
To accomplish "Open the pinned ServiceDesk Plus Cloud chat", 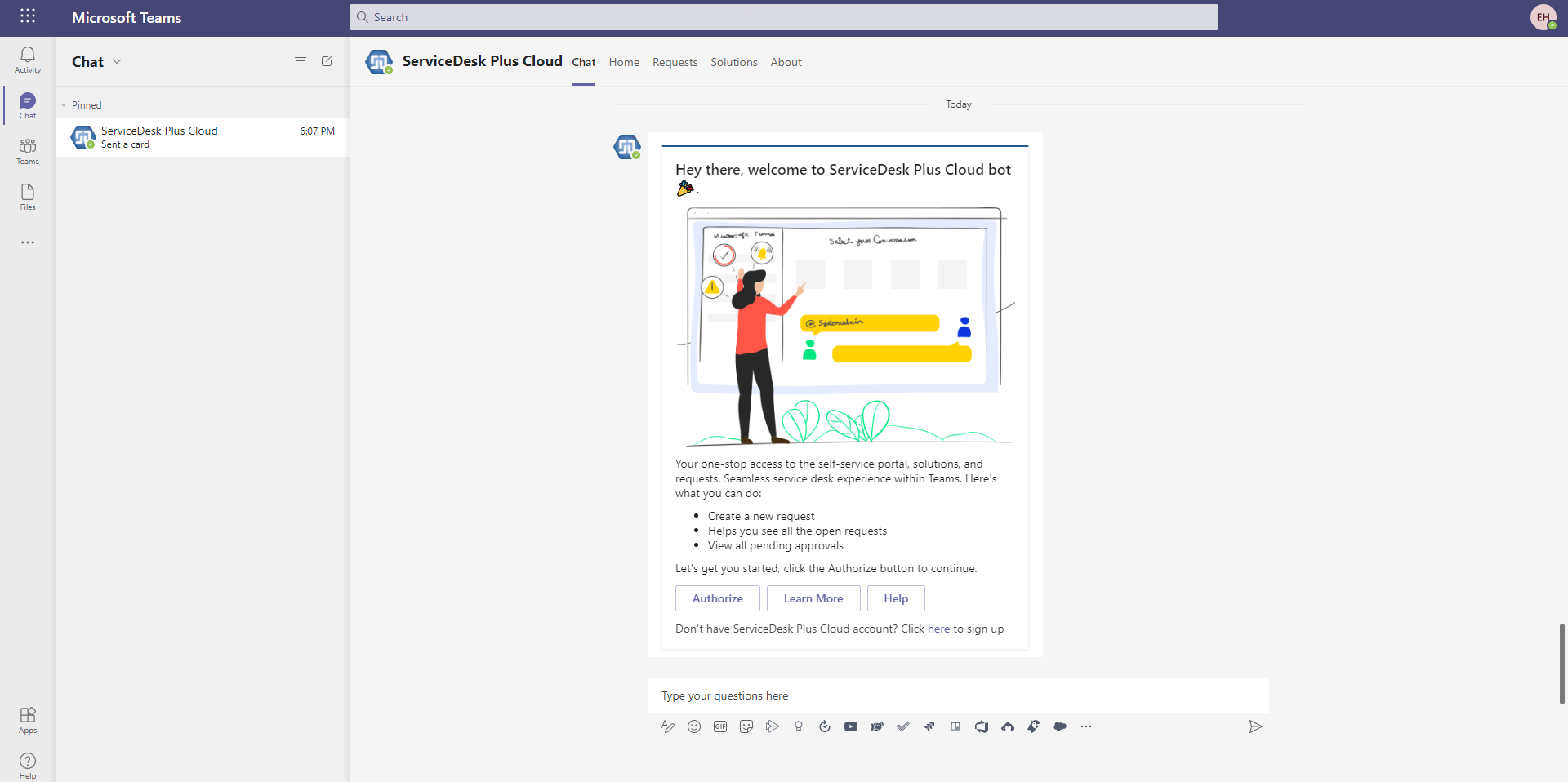I will click(202, 137).
